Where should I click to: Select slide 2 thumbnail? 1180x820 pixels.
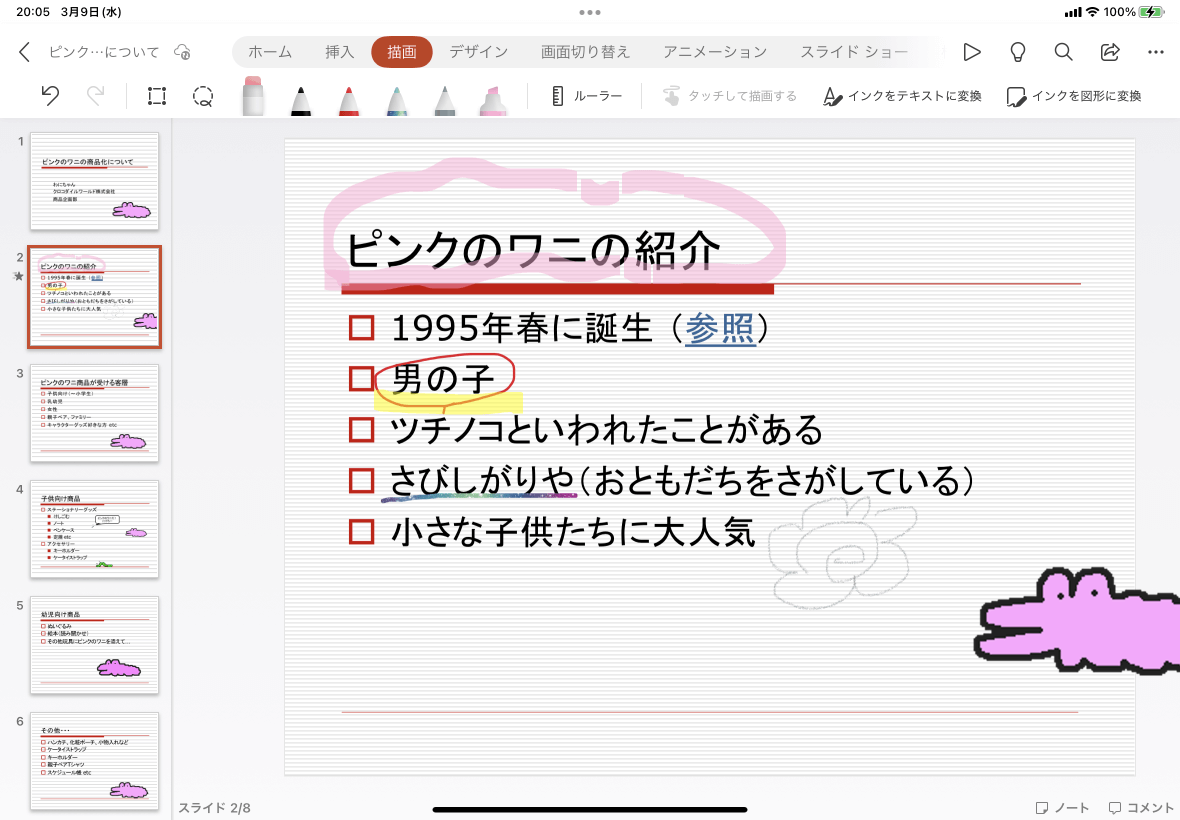(x=95, y=297)
